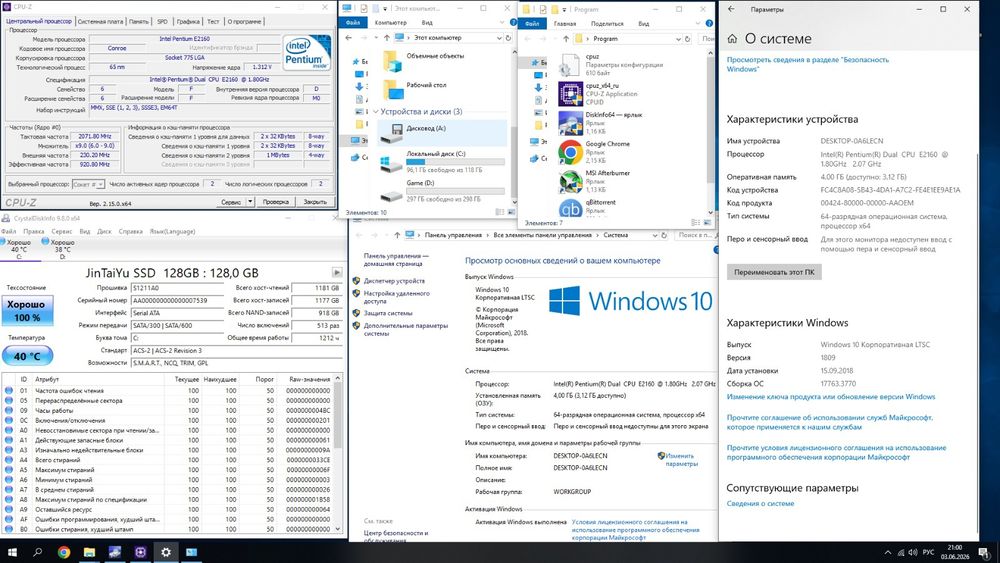The height and width of the screenshot is (563, 1000).
Task: Refresh the Этот компьютер explorer window
Action: tap(508, 38)
